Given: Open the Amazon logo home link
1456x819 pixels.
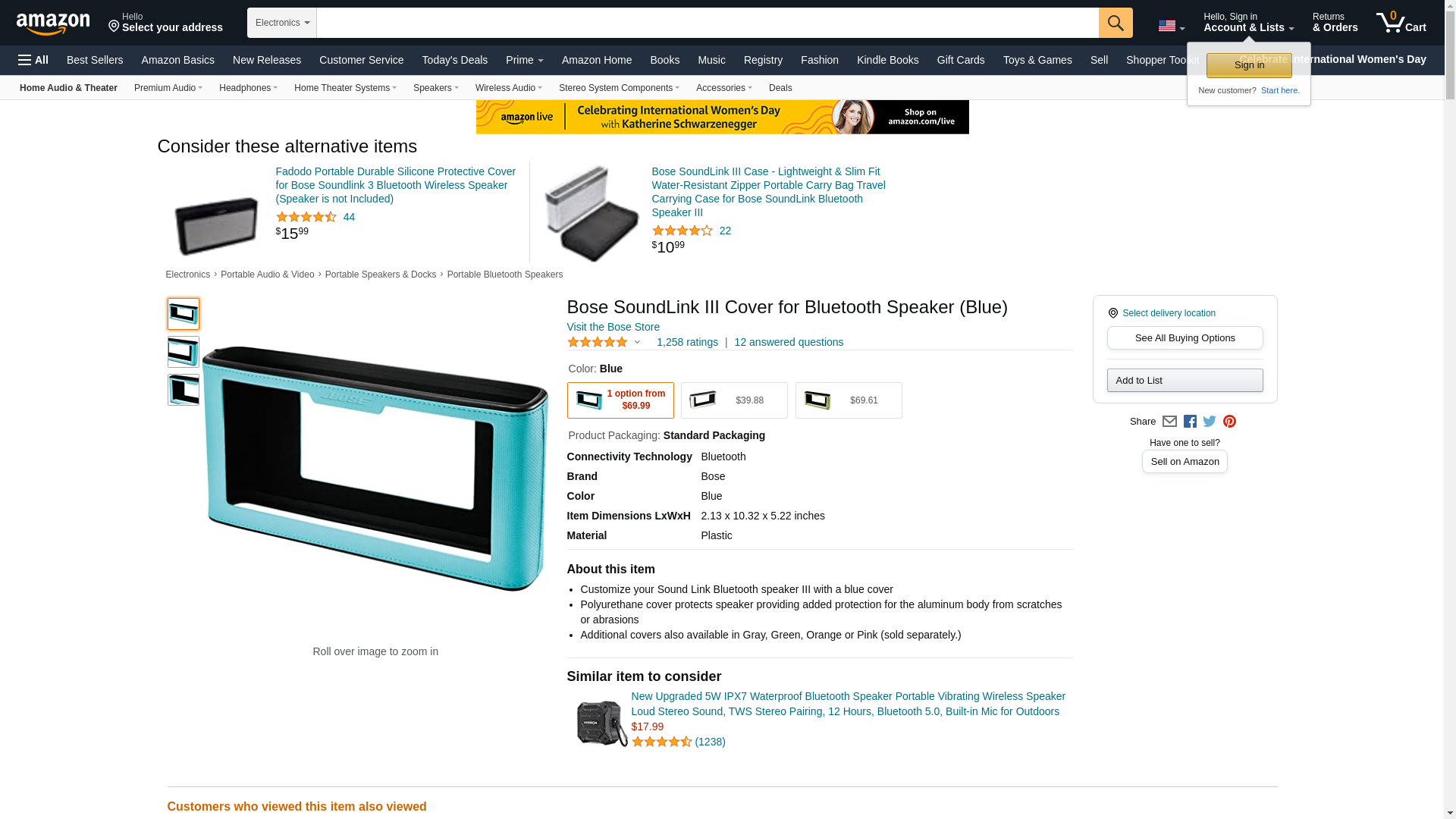Looking at the screenshot, I should click(x=53, y=24).
